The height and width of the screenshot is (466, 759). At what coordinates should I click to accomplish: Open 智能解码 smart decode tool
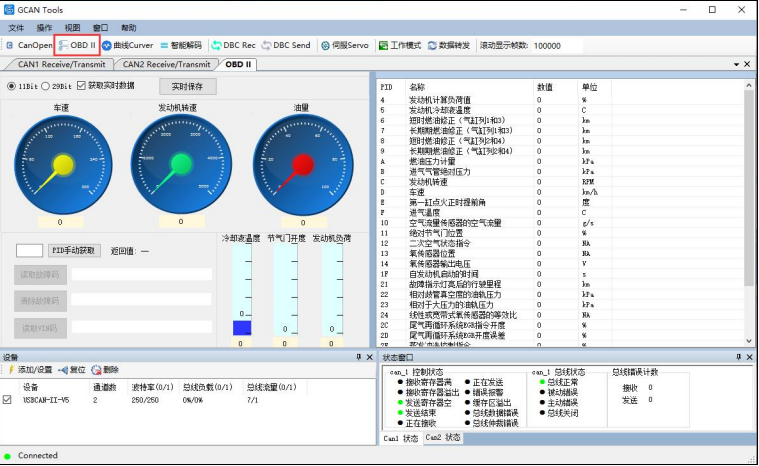click(x=180, y=45)
